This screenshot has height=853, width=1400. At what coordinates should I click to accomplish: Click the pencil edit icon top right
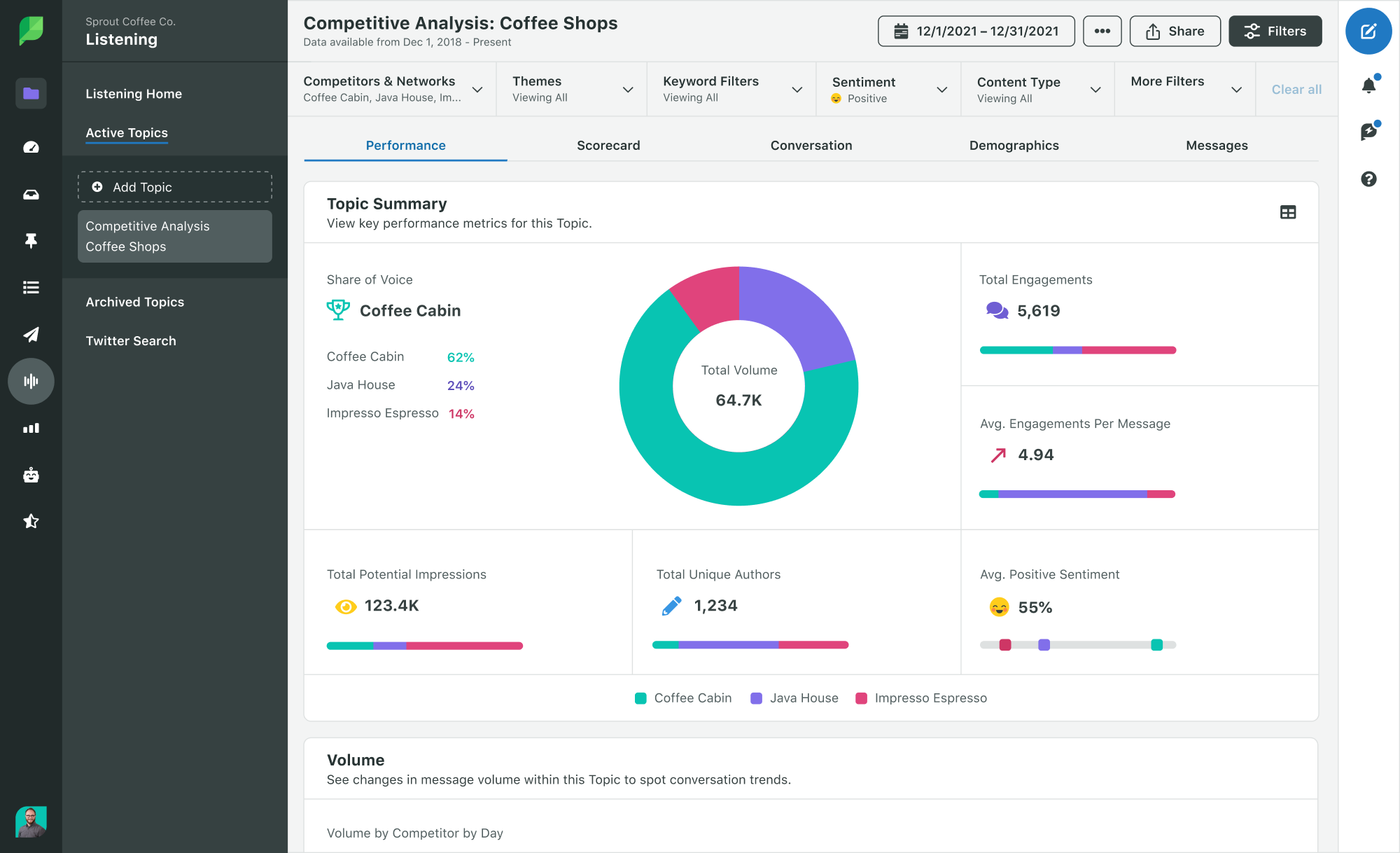[1368, 31]
